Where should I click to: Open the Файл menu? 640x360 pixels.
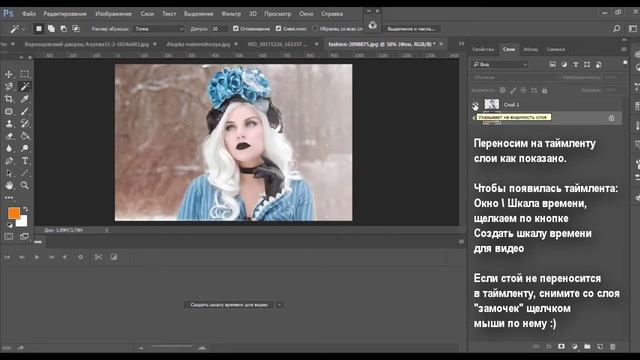click(x=29, y=14)
